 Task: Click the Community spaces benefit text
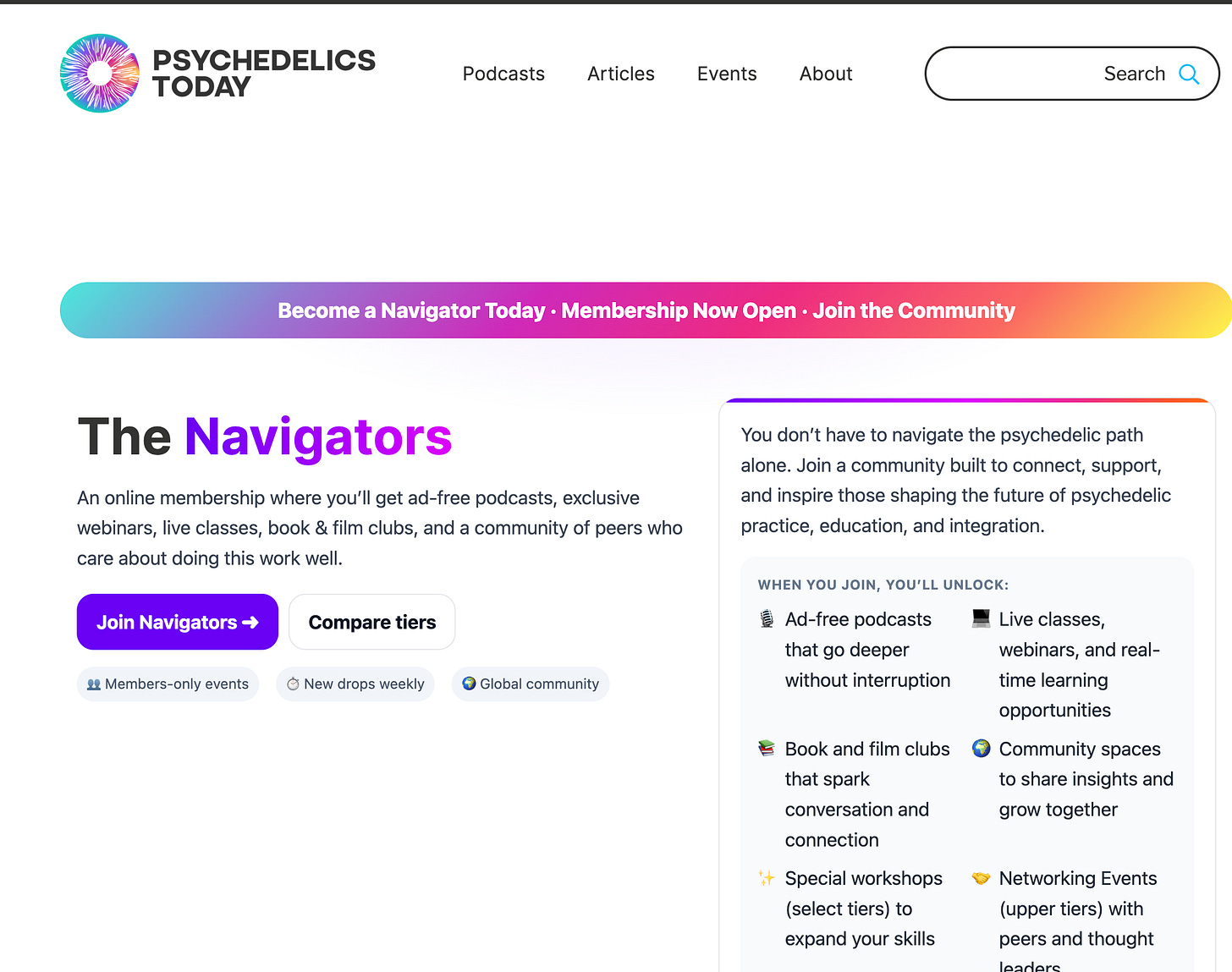[1086, 779]
